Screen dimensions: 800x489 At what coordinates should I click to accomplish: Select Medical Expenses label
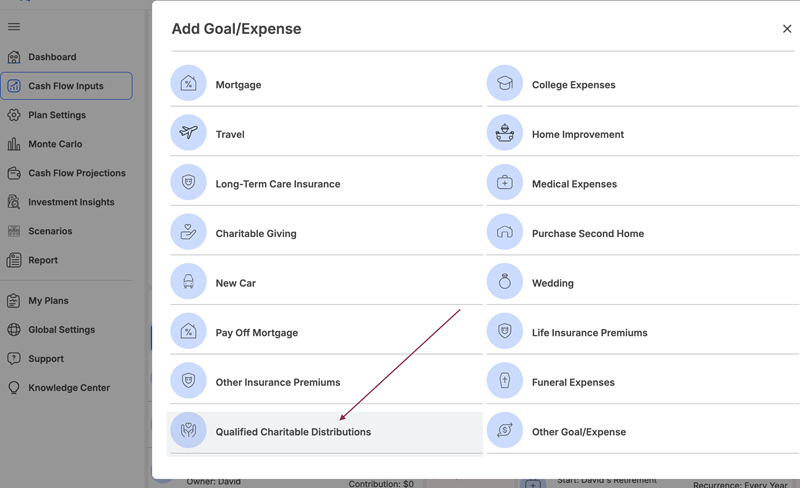(x=574, y=184)
